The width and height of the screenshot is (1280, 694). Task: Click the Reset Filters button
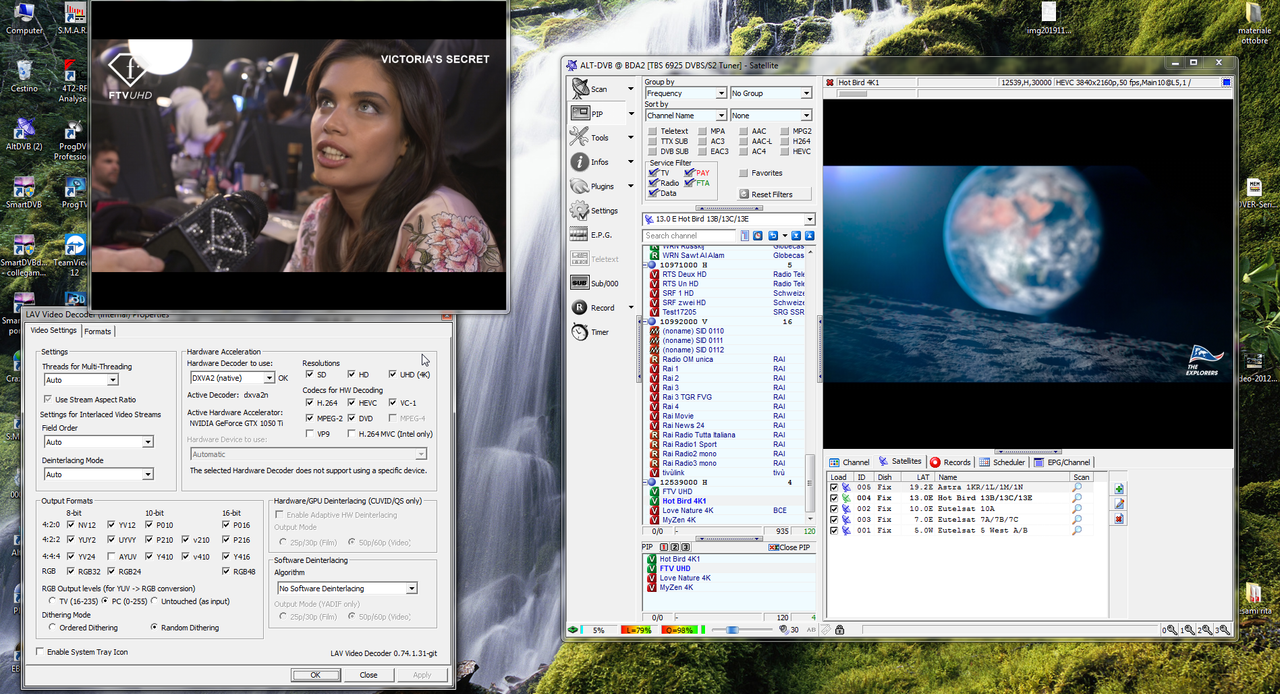tap(775, 194)
